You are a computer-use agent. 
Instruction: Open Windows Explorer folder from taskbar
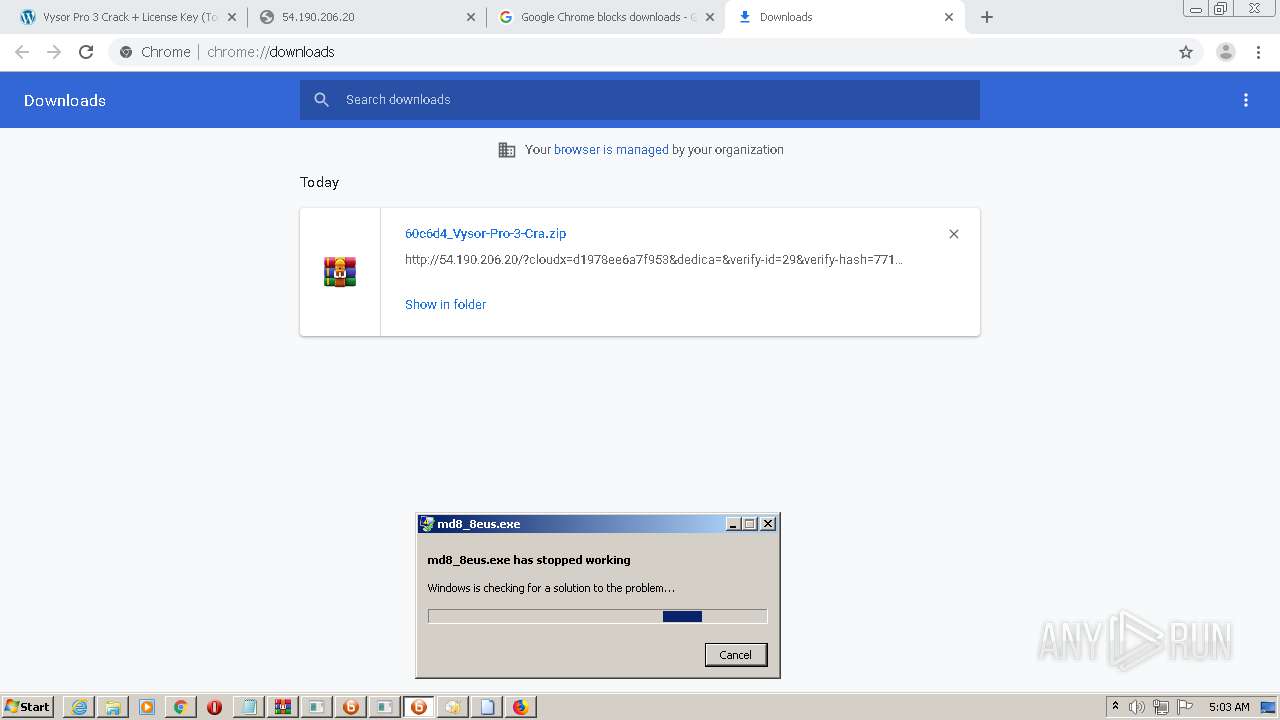[x=113, y=707]
